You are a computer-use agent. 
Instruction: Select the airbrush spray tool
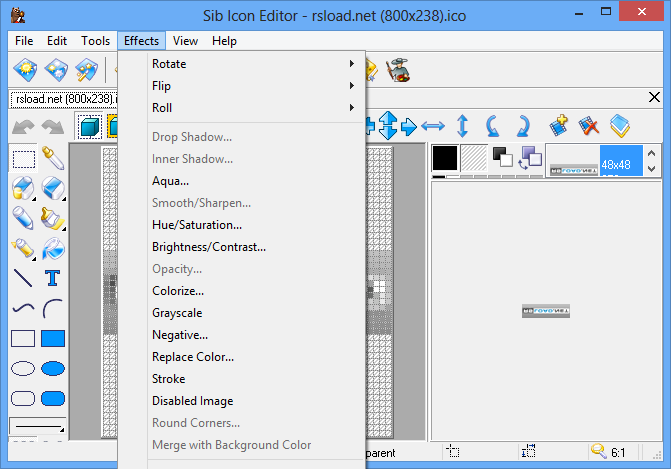pyautogui.click(x=24, y=249)
